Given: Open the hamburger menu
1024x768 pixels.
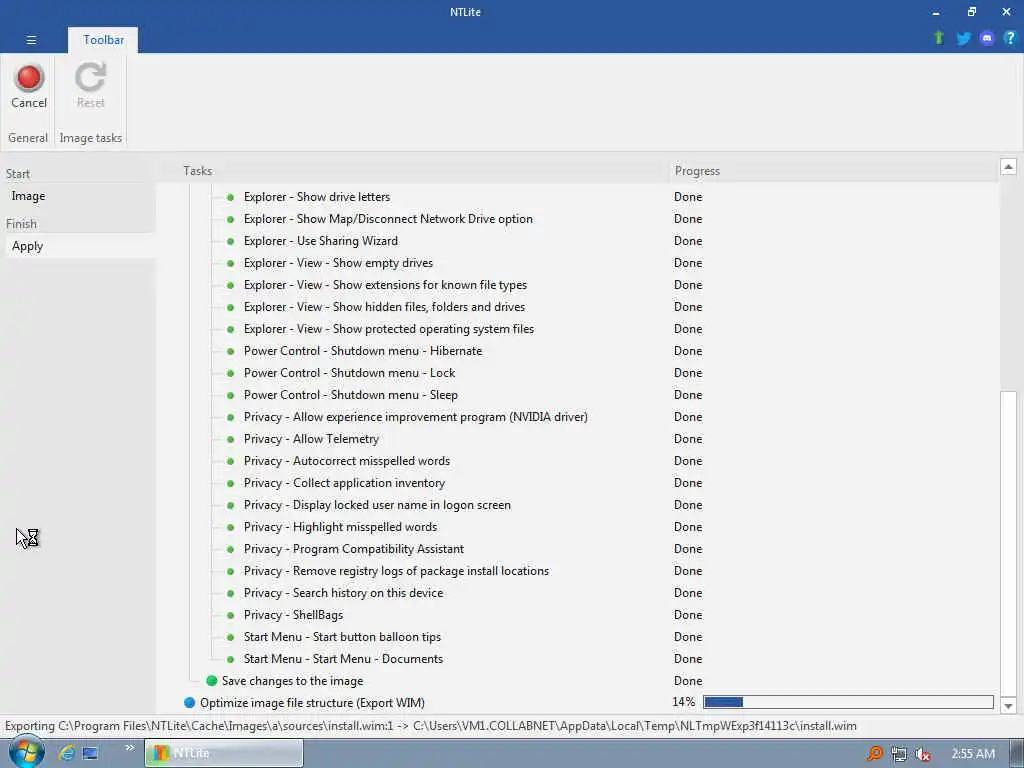Looking at the screenshot, I should 31,40.
